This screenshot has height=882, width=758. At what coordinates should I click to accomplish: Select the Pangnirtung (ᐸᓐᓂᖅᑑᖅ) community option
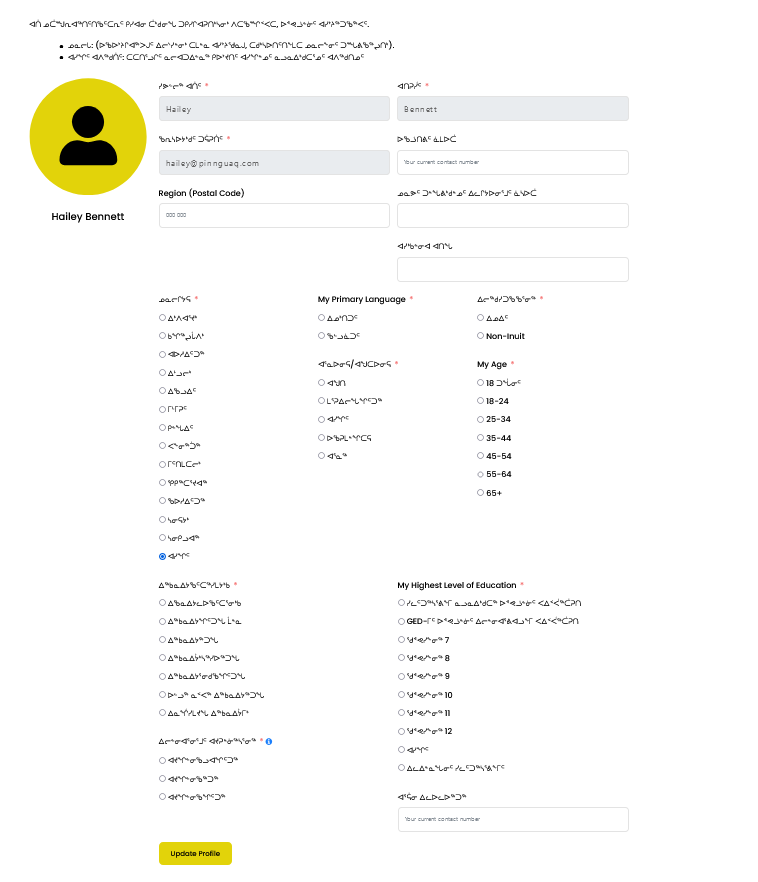(x=163, y=446)
